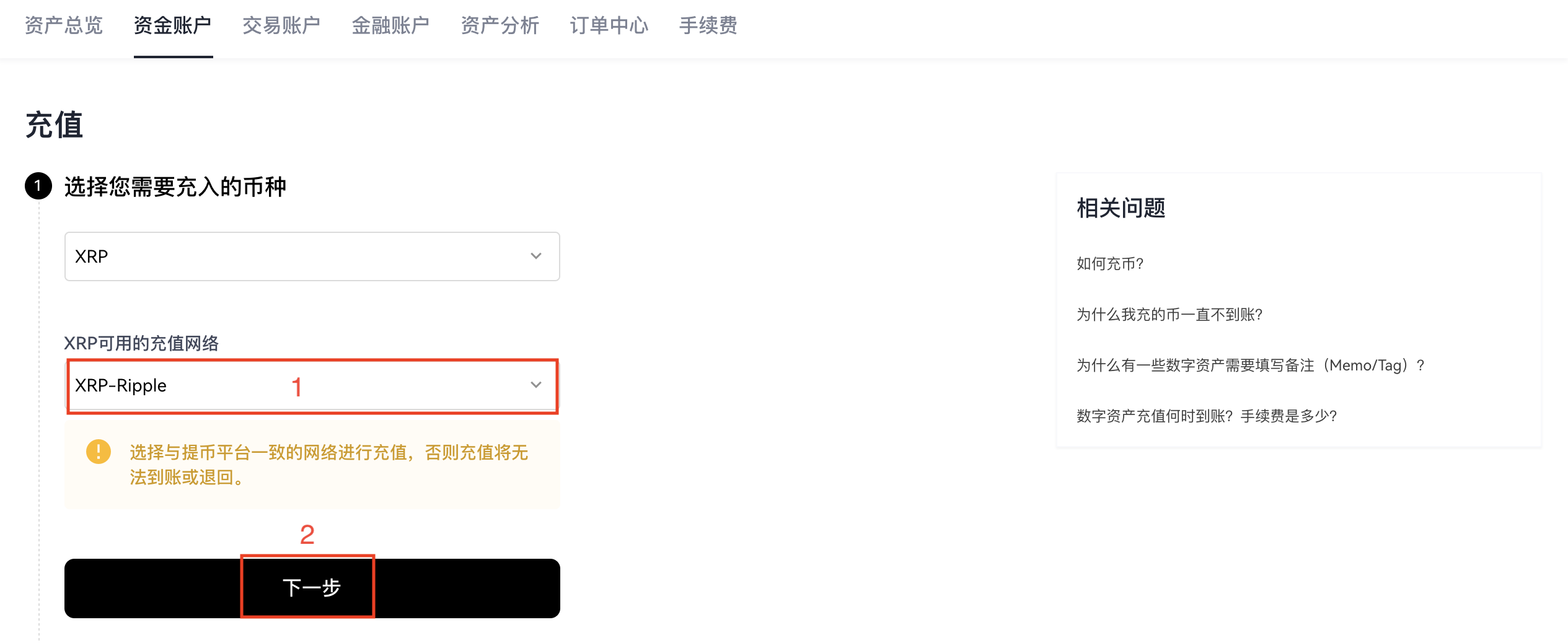Image resolution: width=1568 pixels, height=643 pixels.
Task: Click the yellow warning exclamation icon
Action: [x=98, y=452]
